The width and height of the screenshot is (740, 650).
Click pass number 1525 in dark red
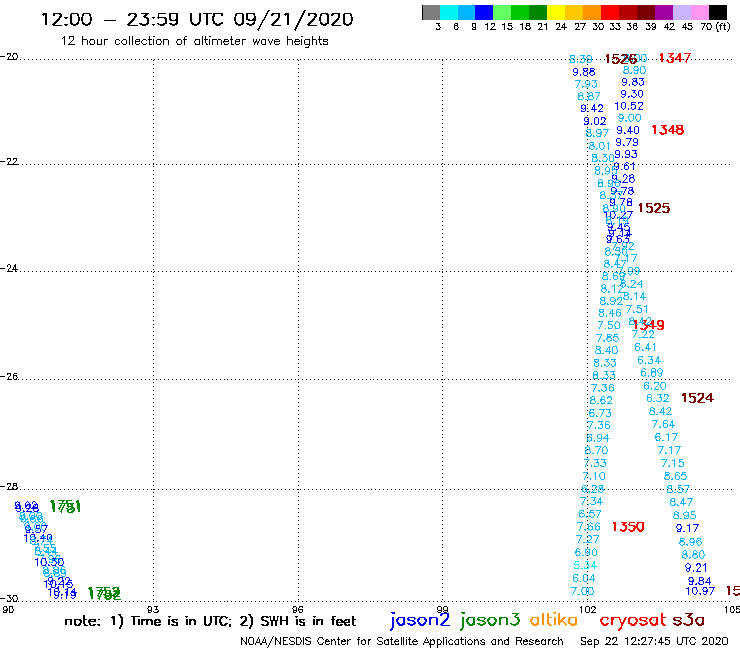click(654, 208)
